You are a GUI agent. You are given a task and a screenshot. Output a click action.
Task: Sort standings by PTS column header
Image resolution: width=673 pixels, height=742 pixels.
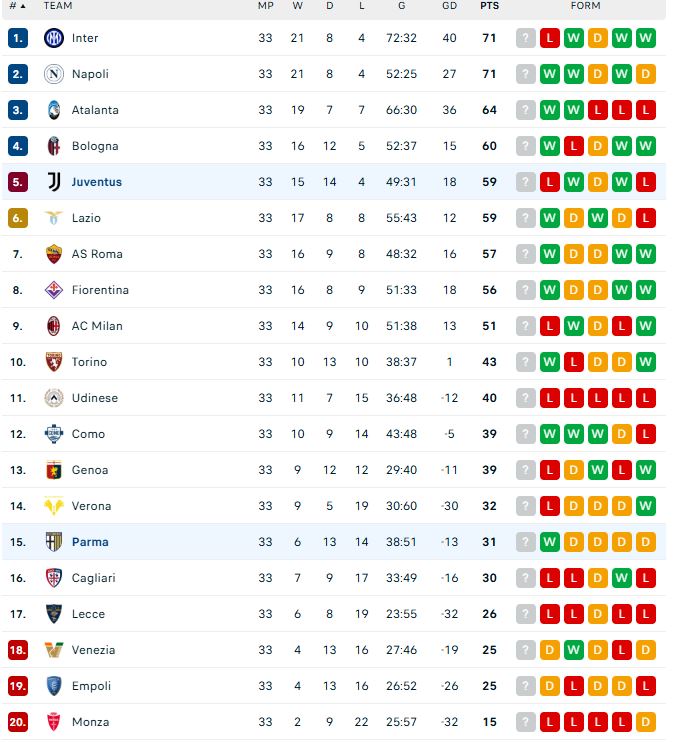tap(489, 6)
